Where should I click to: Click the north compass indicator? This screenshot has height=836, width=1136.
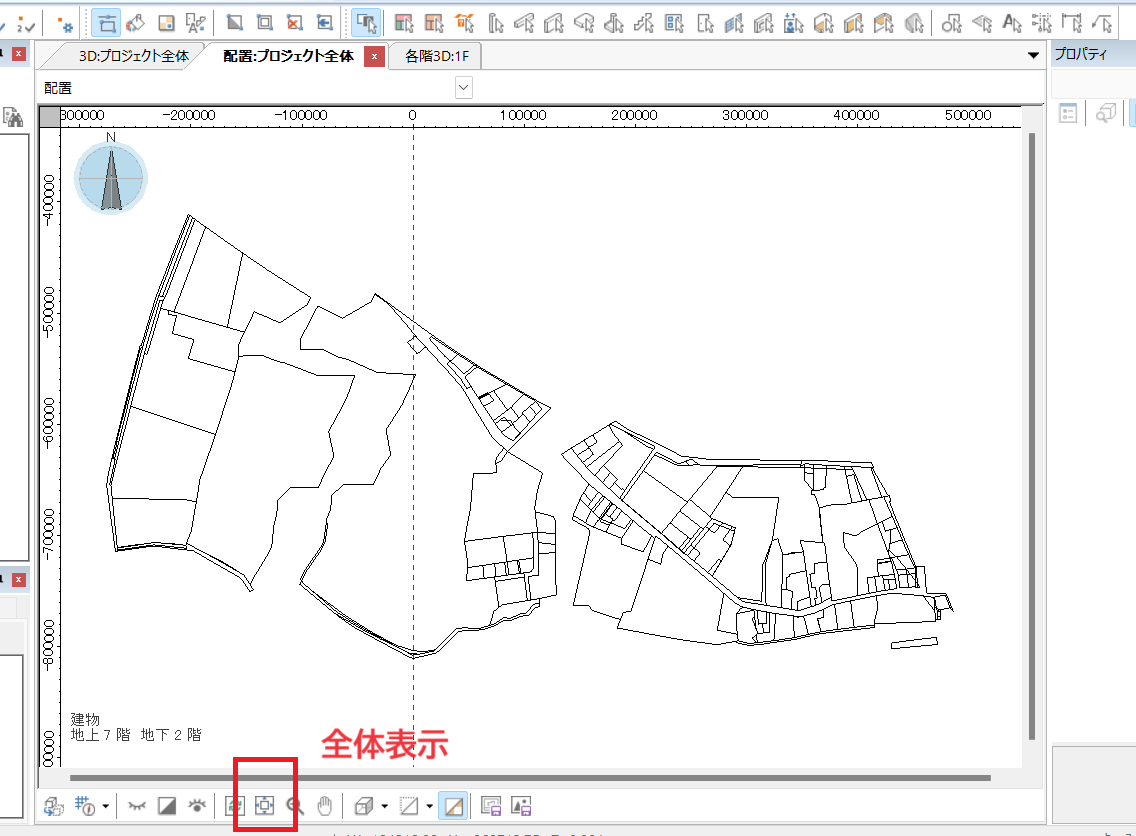click(111, 177)
